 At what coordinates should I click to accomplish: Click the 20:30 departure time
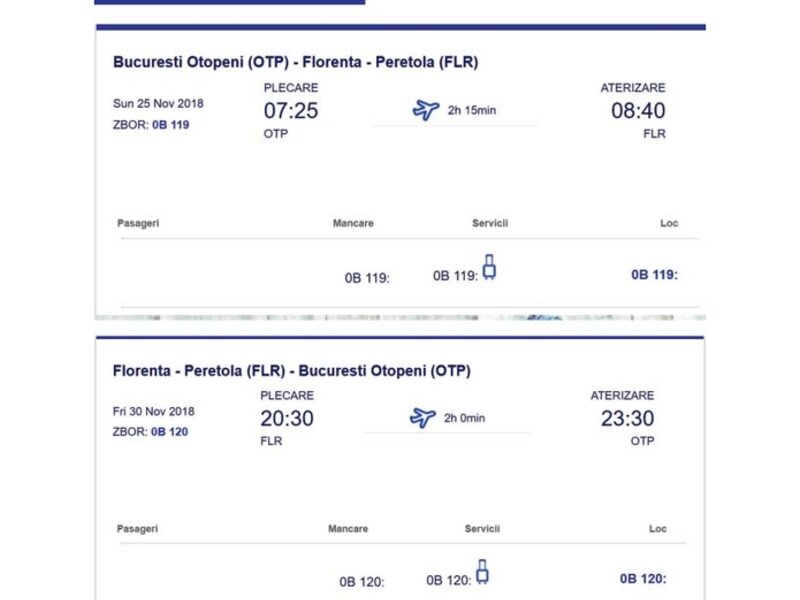pos(287,419)
